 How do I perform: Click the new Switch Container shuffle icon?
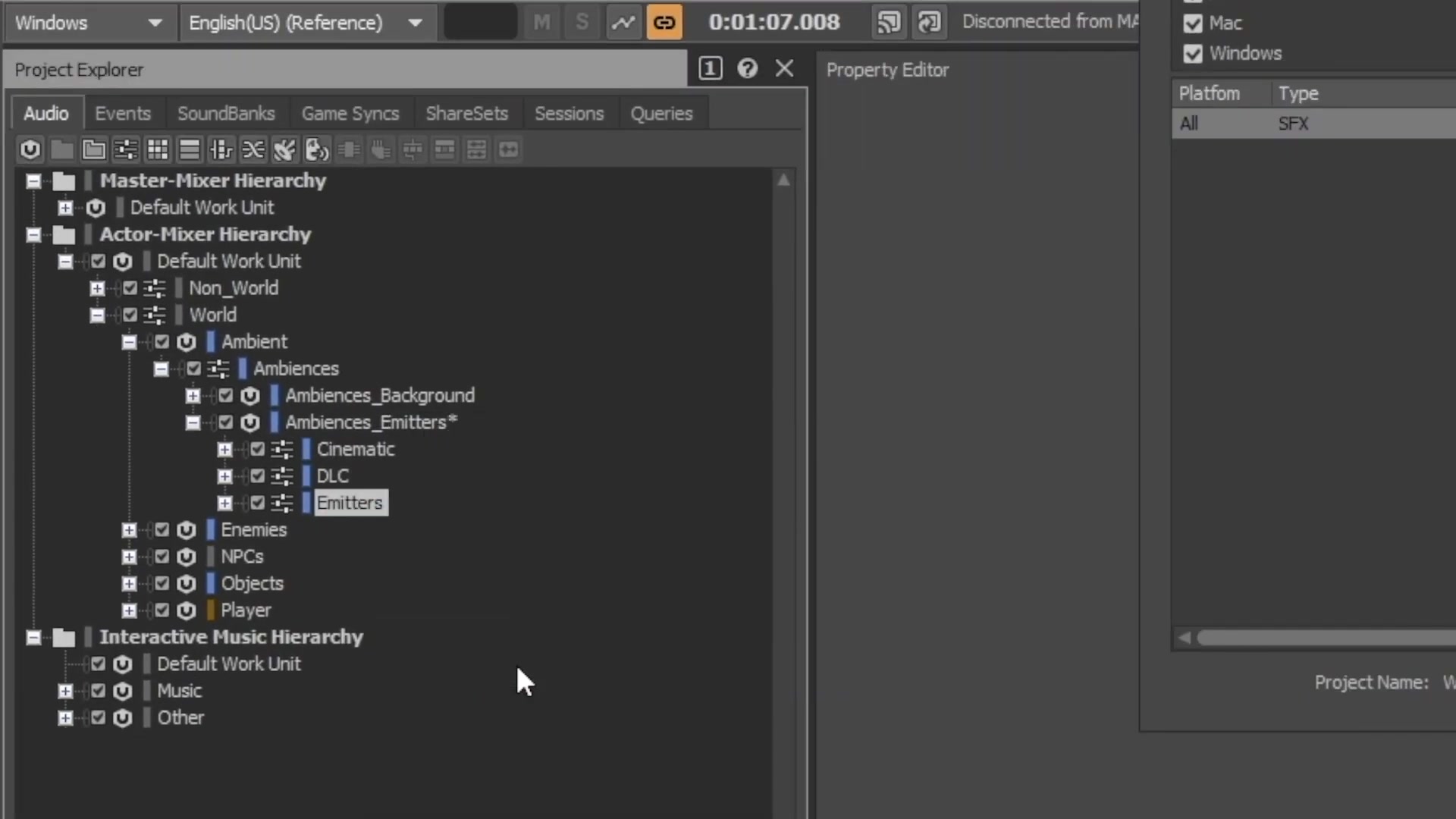point(253,149)
